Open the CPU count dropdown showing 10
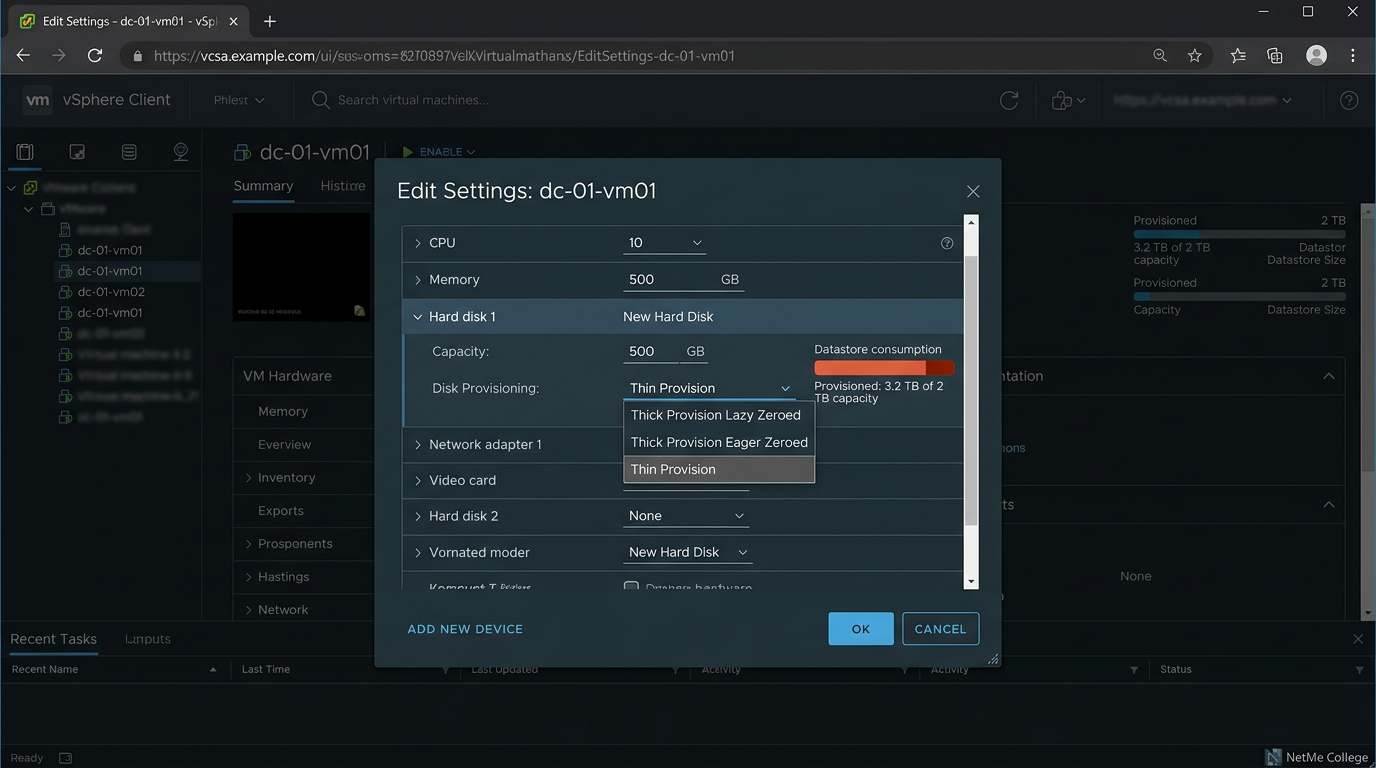The height and width of the screenshot is (768, 1376). pos(664,243)
